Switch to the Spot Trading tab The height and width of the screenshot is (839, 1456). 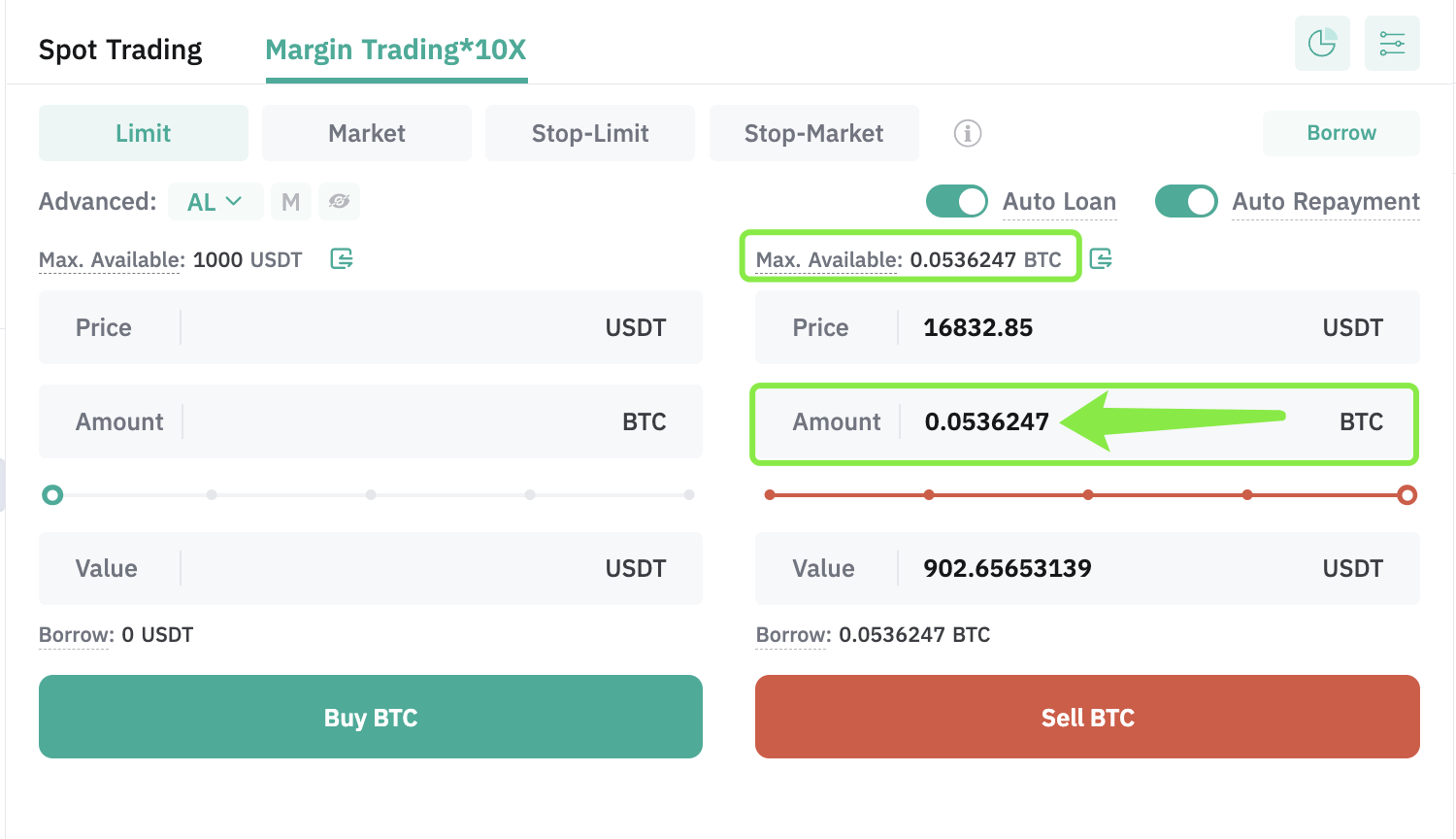coord(120,50)
